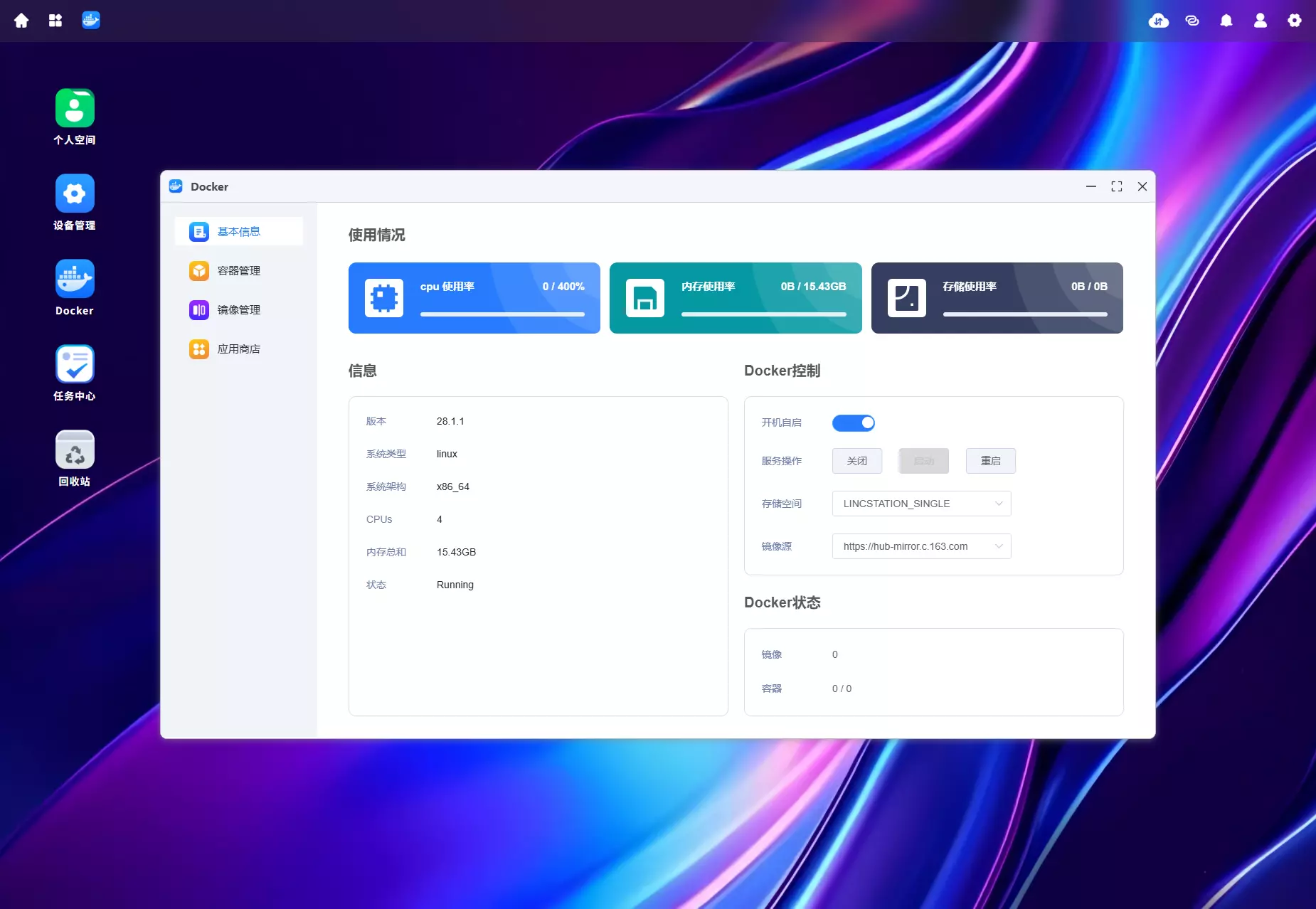The image size is (1316, 909).
Task: Open the link connection icon in top bar
Action: coord(1192,21)
